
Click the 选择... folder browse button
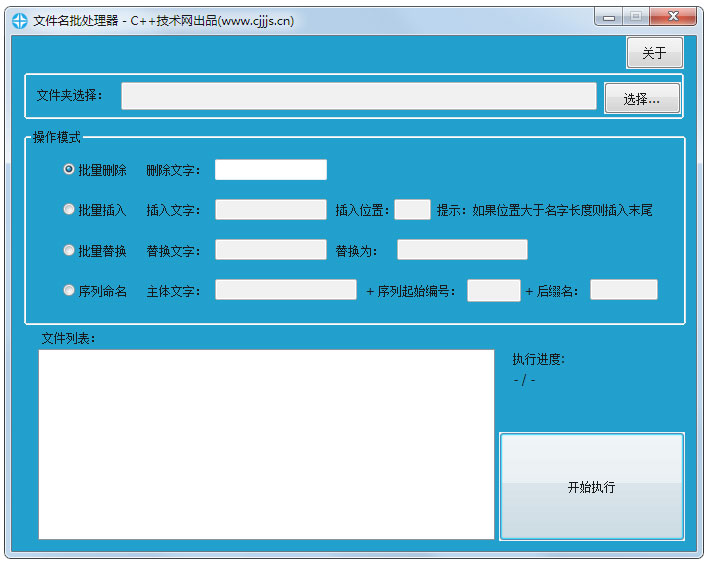pos(642,98)
